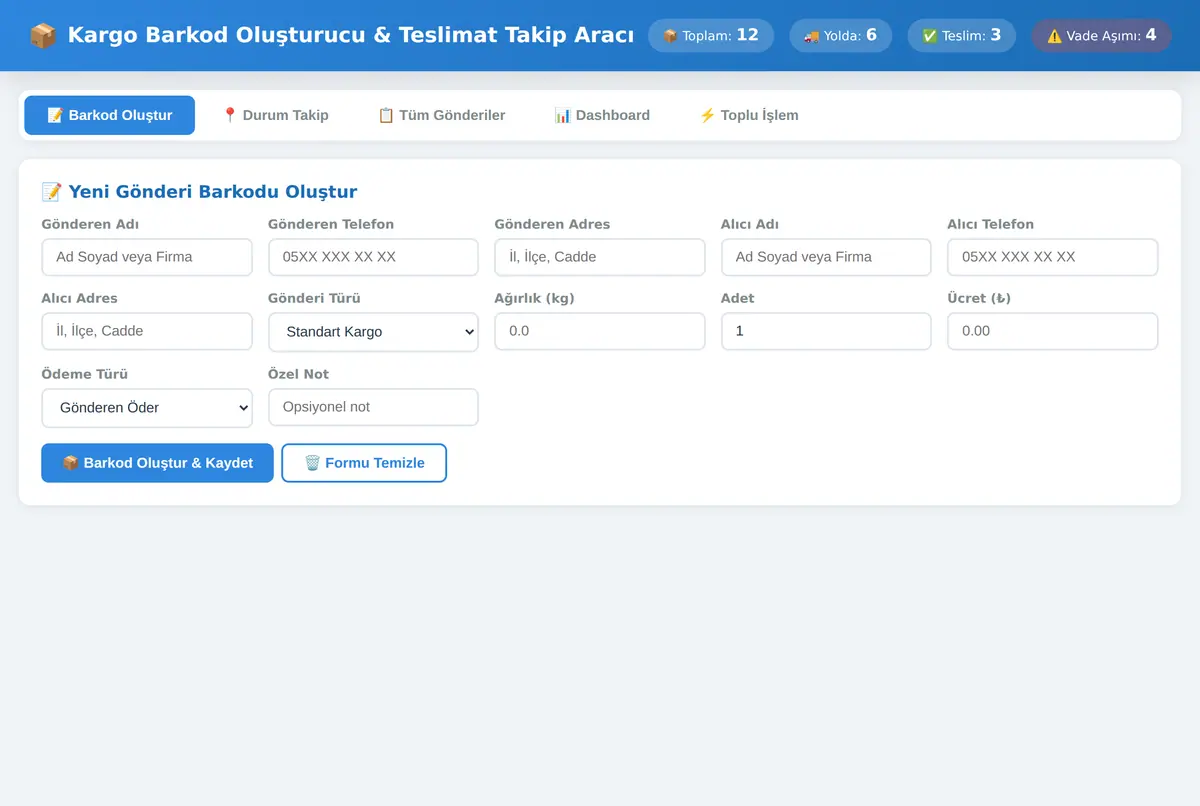
Task: Expand the Gönderi Türü dropdown
Action: pyautogui.click(x=373, y=332)
